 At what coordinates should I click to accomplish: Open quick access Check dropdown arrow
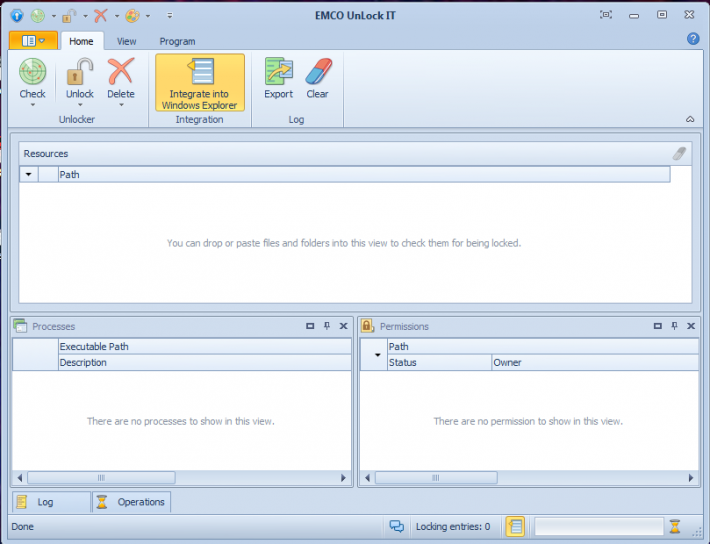click(x=53, y=16)
